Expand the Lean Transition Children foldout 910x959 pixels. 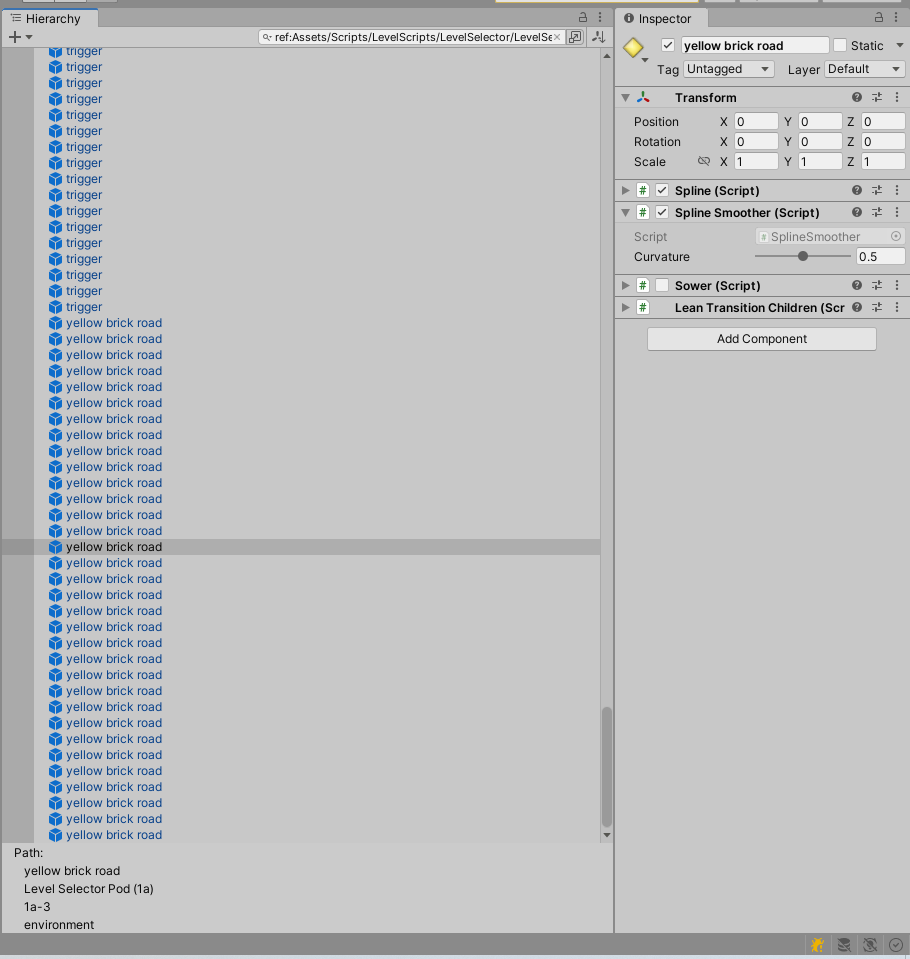pyautogui.click(x=626, y=307)
